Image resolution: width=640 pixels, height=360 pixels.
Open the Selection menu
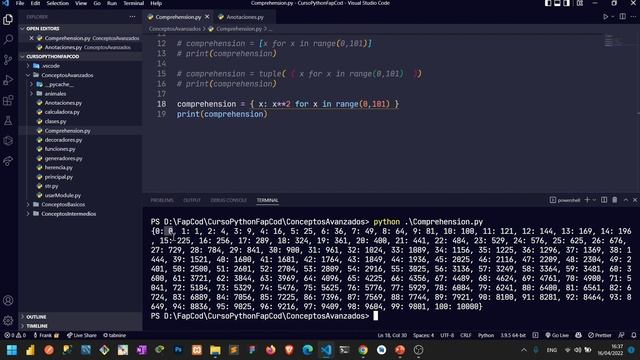[58, 3]
